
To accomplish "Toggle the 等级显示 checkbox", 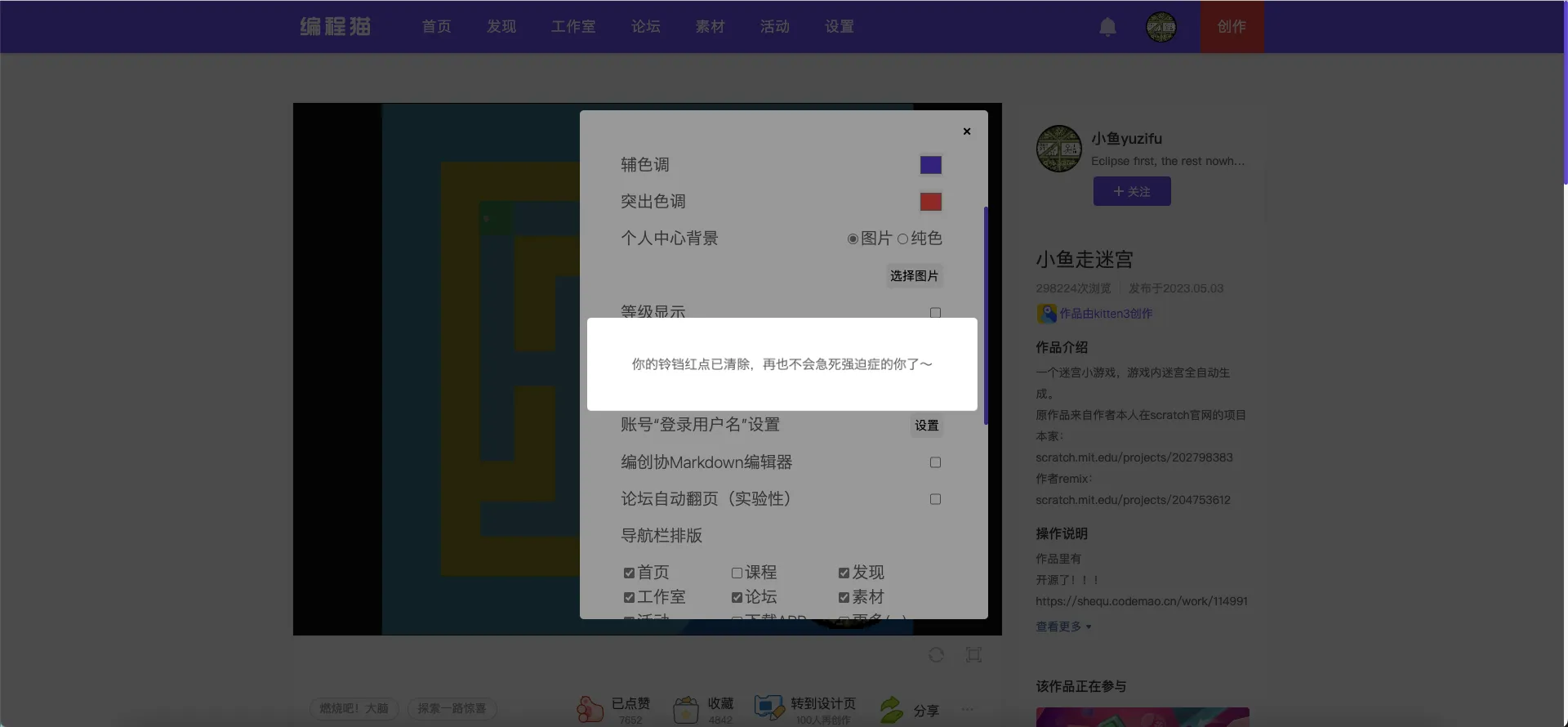I will click(935, 313).
